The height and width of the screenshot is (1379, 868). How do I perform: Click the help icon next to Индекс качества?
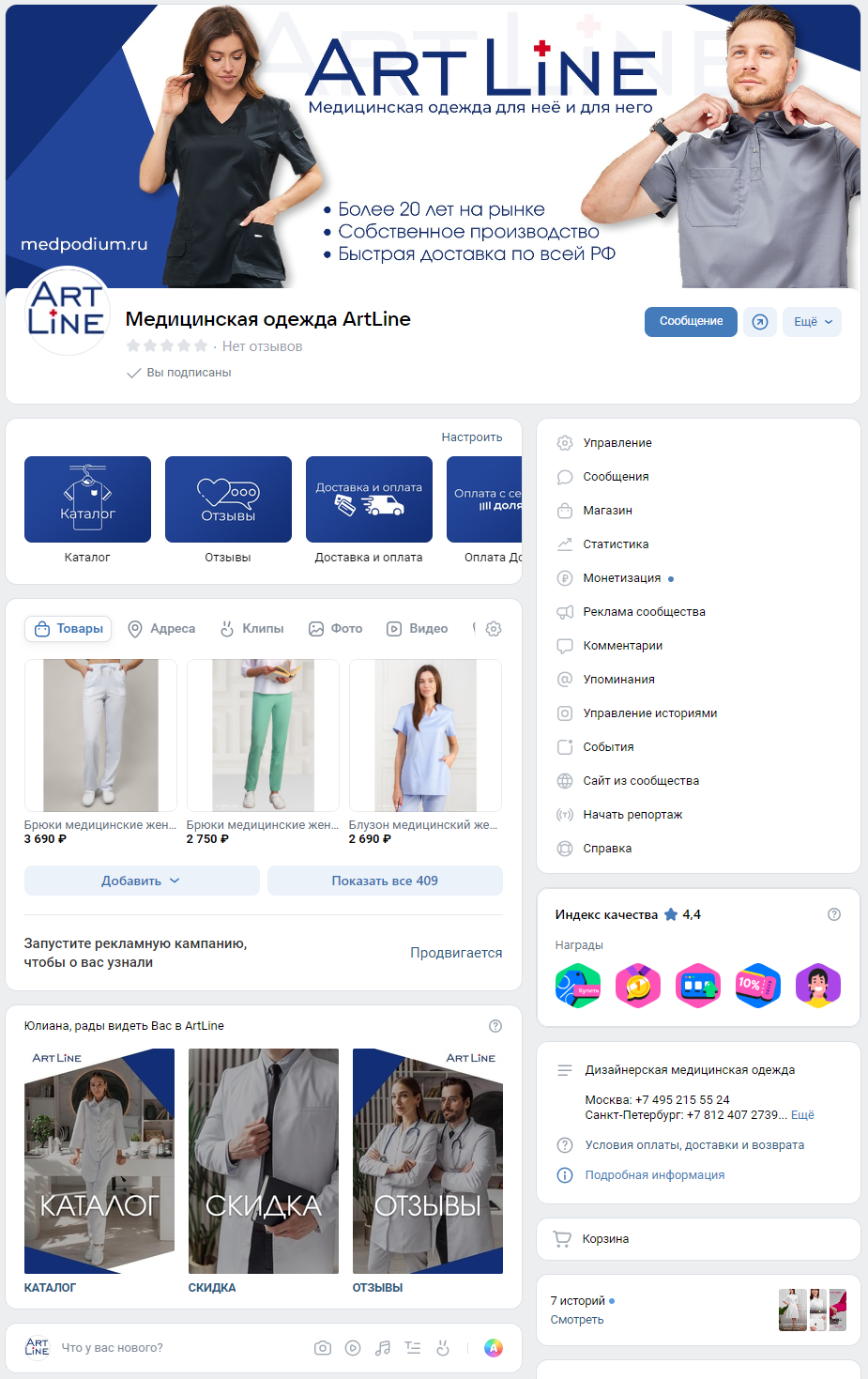tap(834, 914)
